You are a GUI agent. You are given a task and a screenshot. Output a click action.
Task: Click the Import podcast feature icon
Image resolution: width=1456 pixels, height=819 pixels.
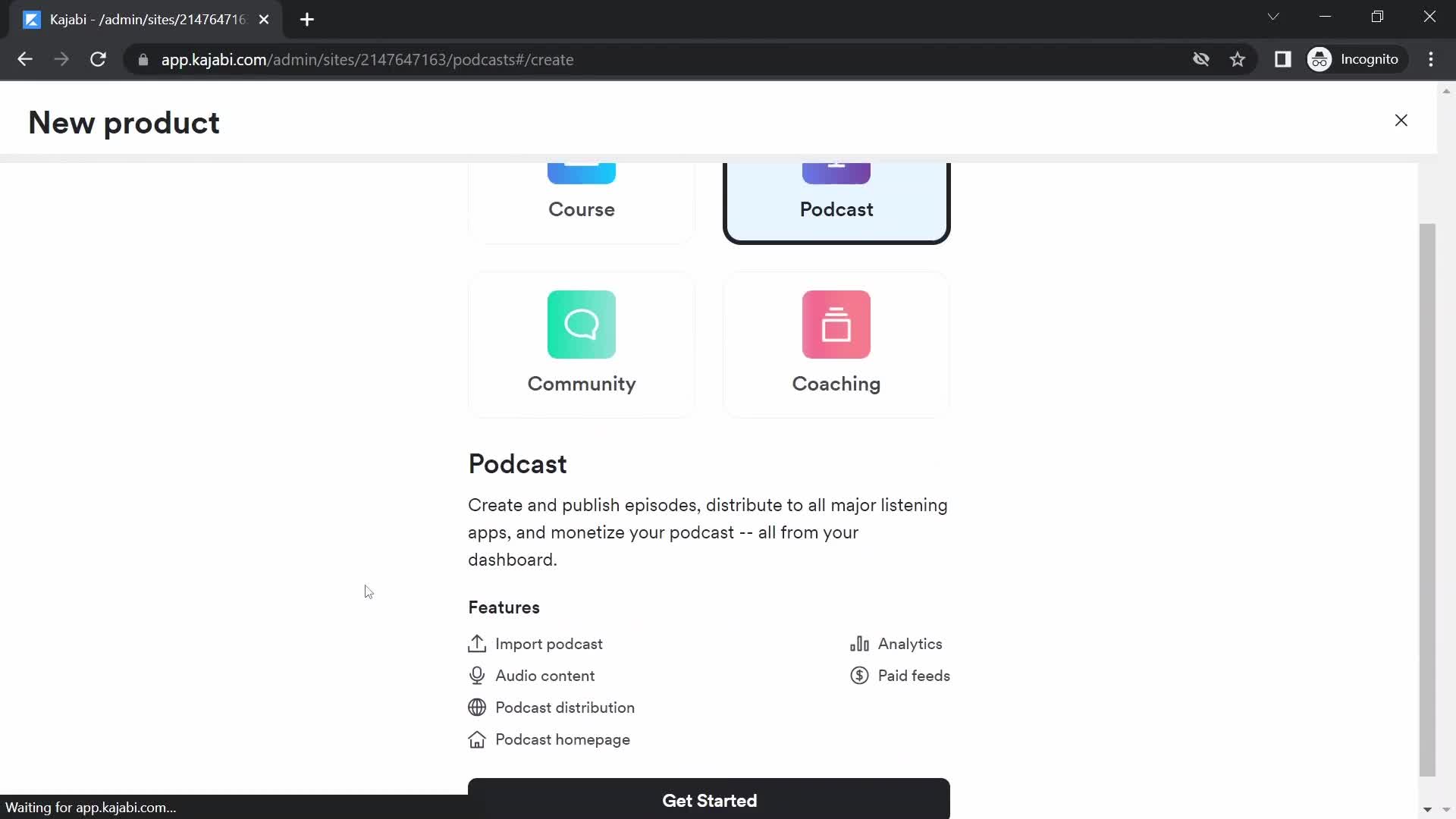[478, 644]
